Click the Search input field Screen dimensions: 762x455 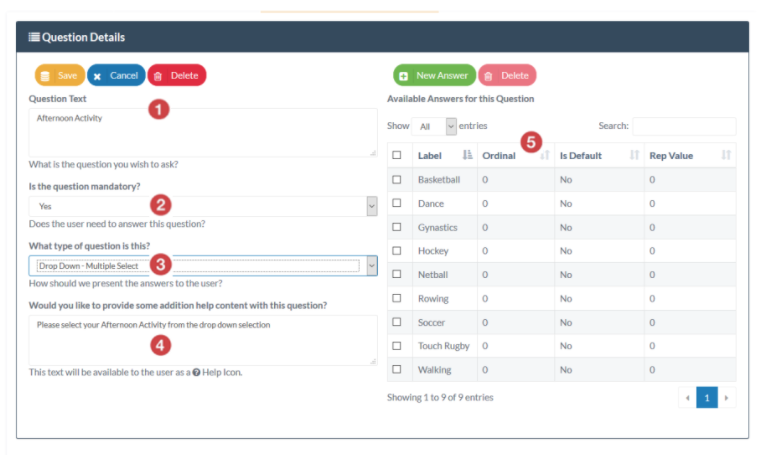pyautogui.click(x=684, y=126)
